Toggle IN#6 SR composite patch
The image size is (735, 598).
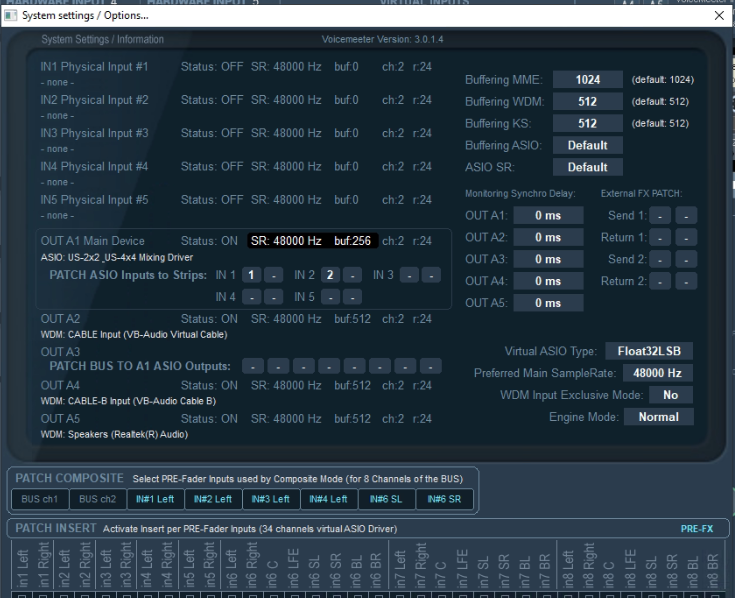(444, 499)
